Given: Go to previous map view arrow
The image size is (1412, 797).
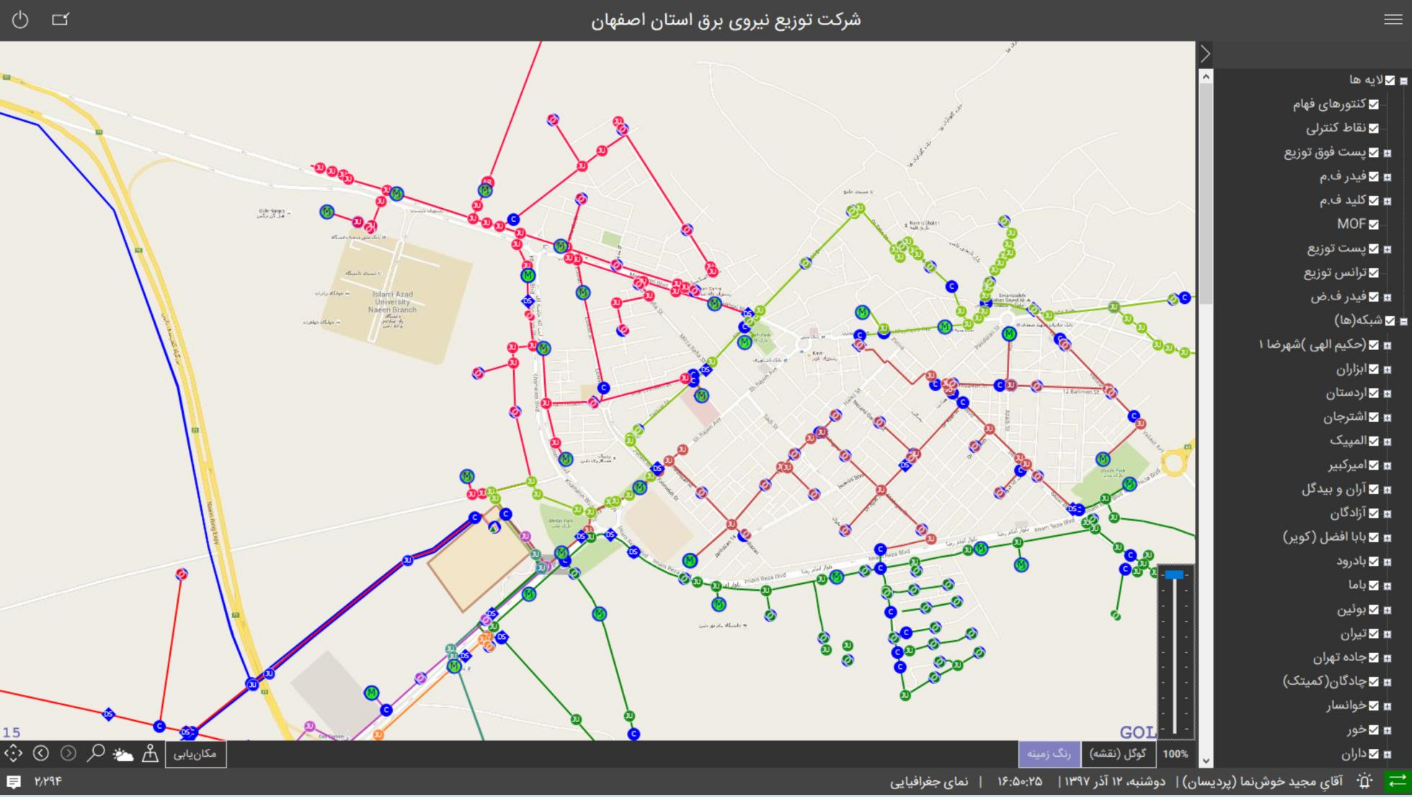Looking at the screenshot, I should (x=41, y=753).
